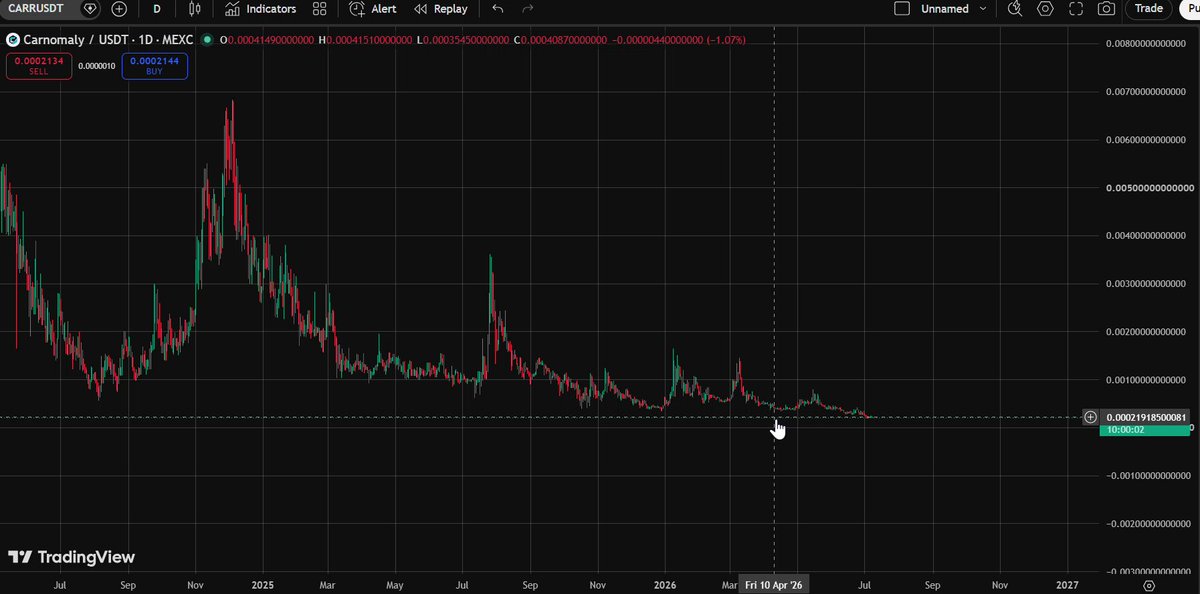Undo the last chart action
This screenshot has width=1200, height=594.
498,9
